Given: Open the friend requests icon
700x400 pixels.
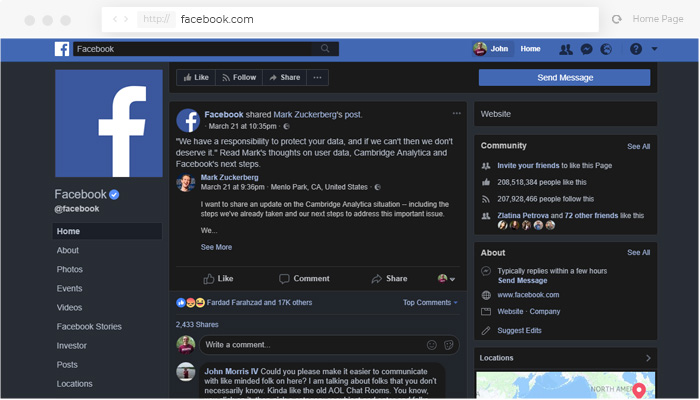Looking at the screenshot, I should [566, 49].
